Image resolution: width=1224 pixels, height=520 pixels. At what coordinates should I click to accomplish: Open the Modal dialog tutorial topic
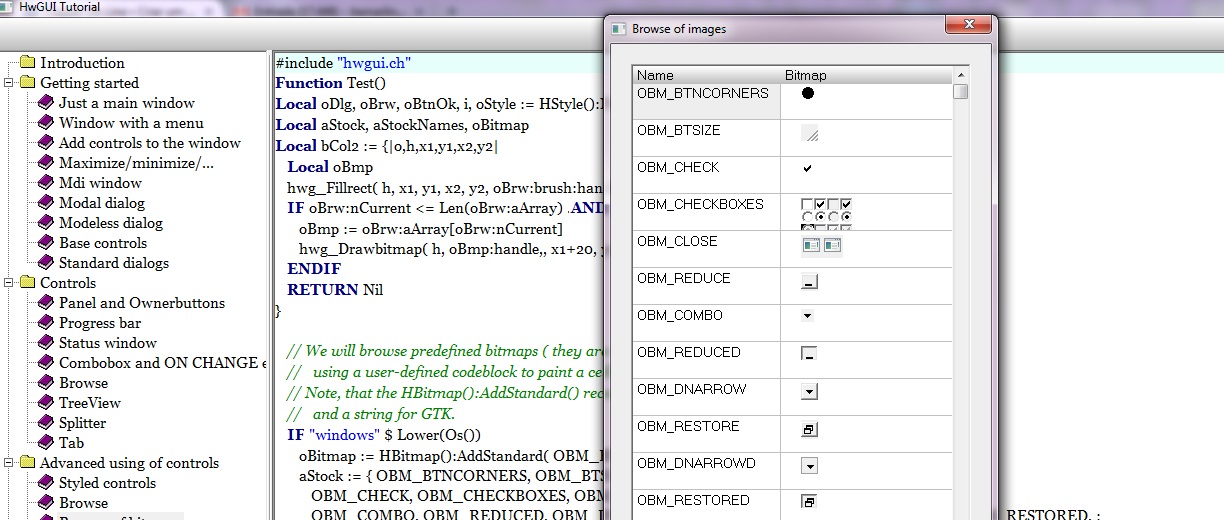[x=101, y=203]
